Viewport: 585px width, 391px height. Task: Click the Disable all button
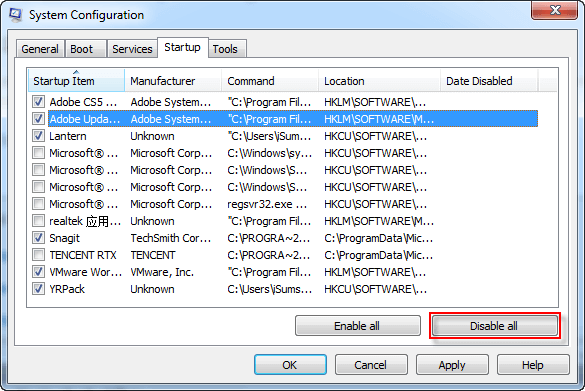click(494, 326)
